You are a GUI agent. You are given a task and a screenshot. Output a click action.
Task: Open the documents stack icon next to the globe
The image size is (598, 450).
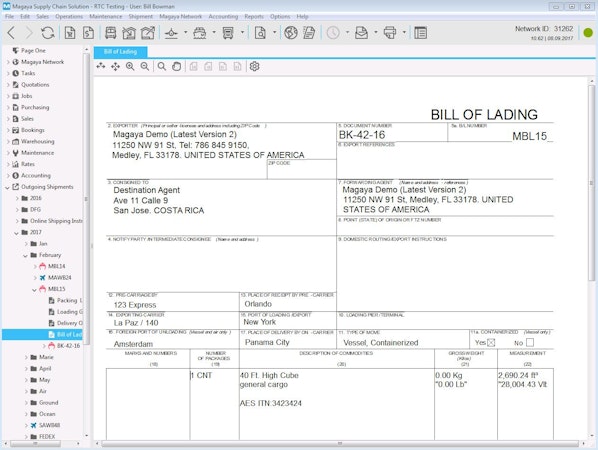click(x=309, y=33)
